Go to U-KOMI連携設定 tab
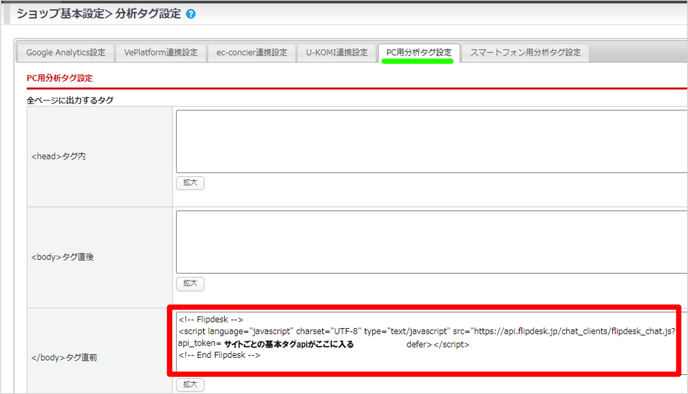The width and height of the screenshot is (688, 394). coord(337,53)
